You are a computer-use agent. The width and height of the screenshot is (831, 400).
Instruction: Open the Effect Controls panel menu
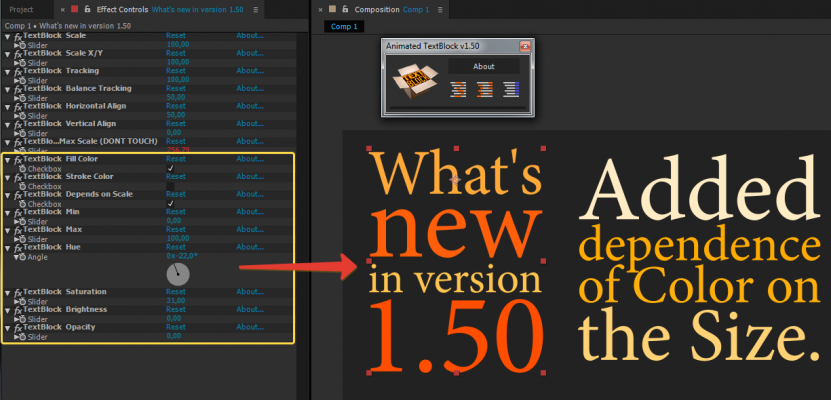click(x=257, y=9)
